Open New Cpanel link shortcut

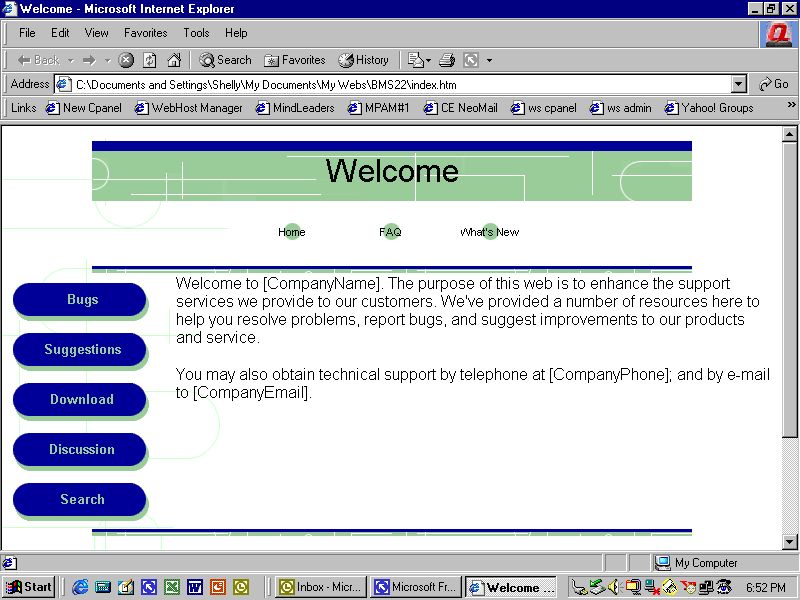(x=84, y=108)
